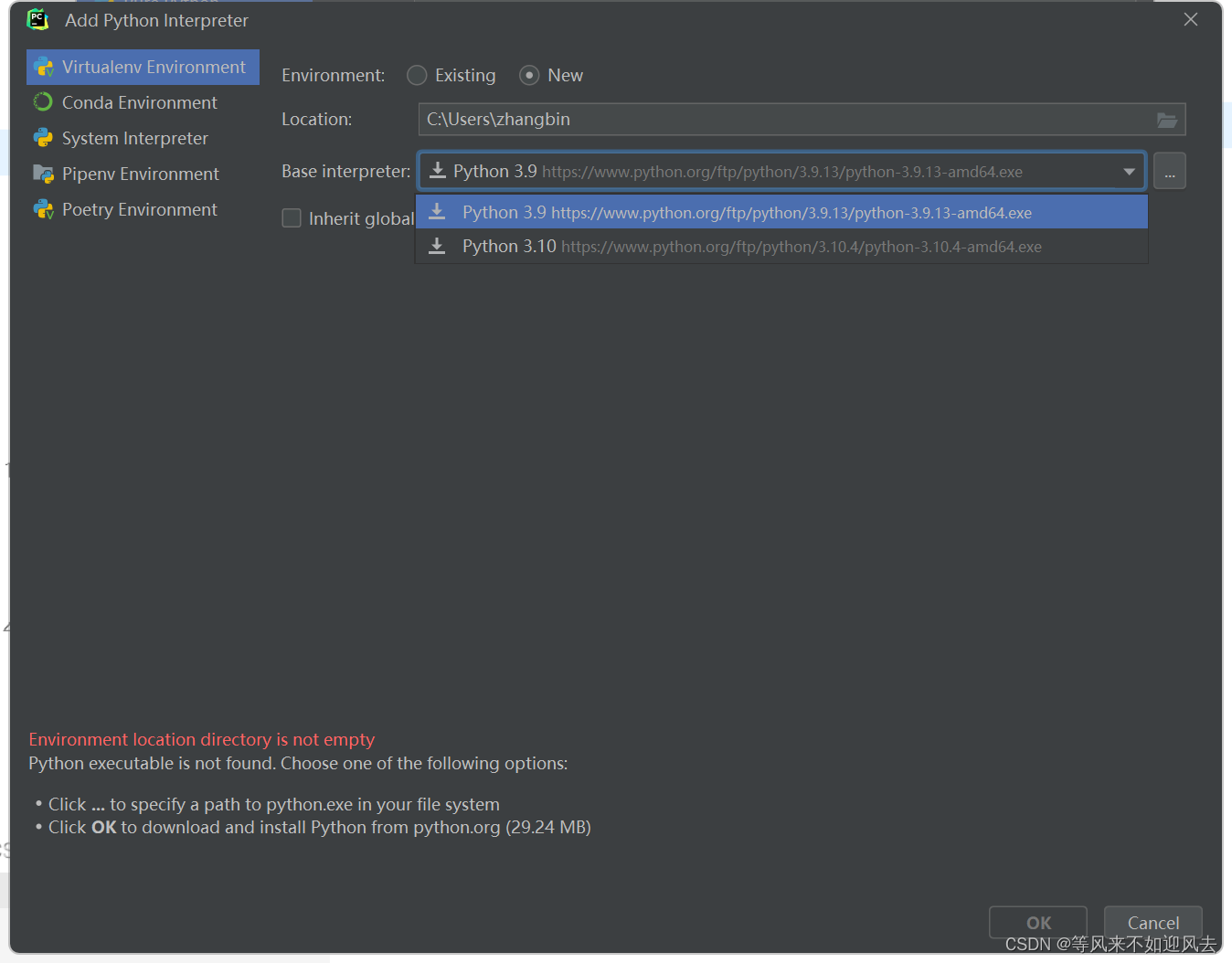Open the ... browse button for interpreter path
The width and height of the screenshot is (1232, 963).
1170,171
